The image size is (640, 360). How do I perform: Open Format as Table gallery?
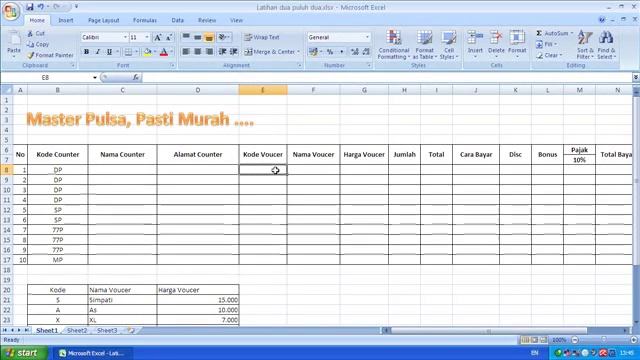(x=424, y=38)
